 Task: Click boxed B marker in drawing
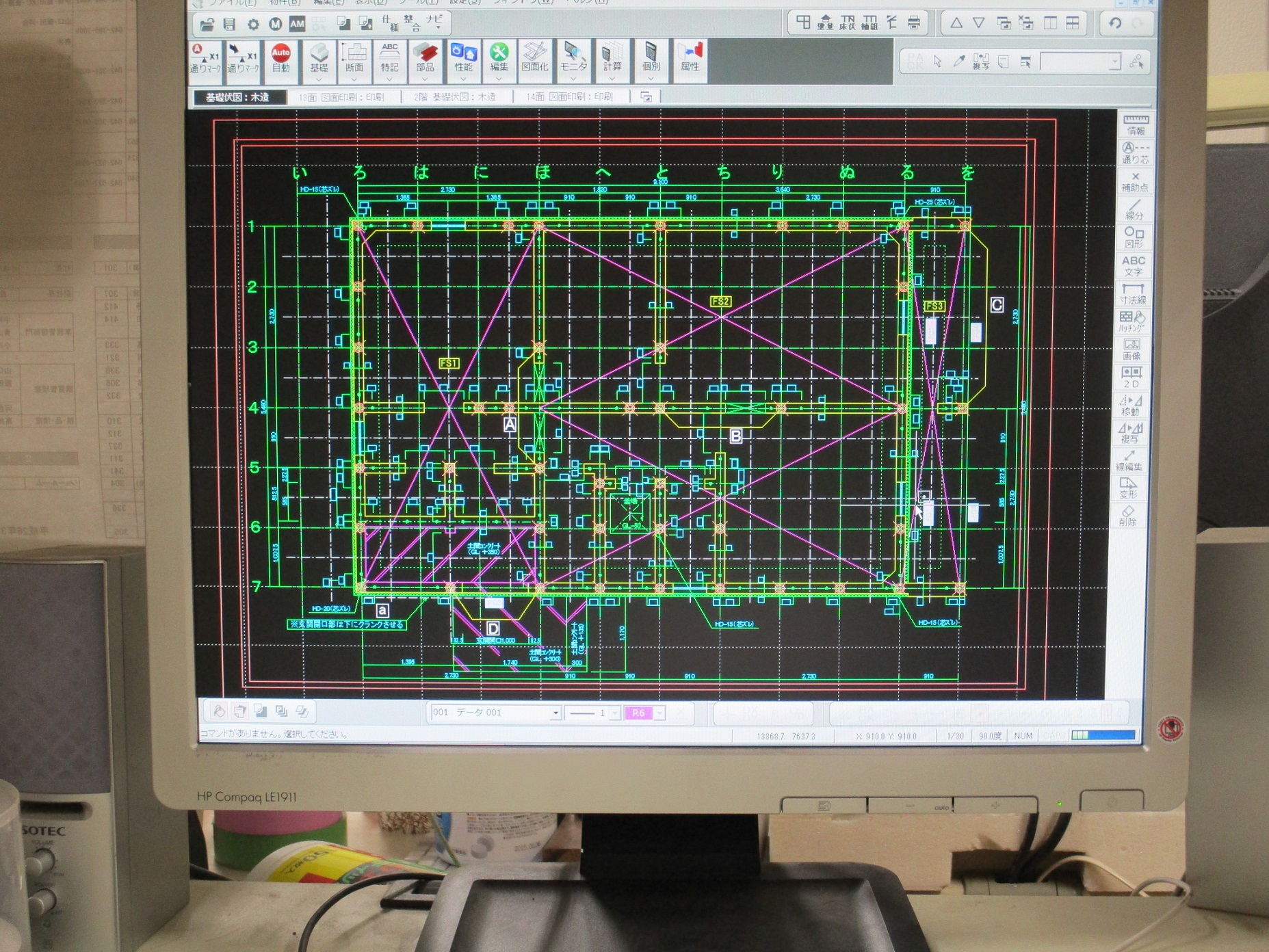[736, 436]
